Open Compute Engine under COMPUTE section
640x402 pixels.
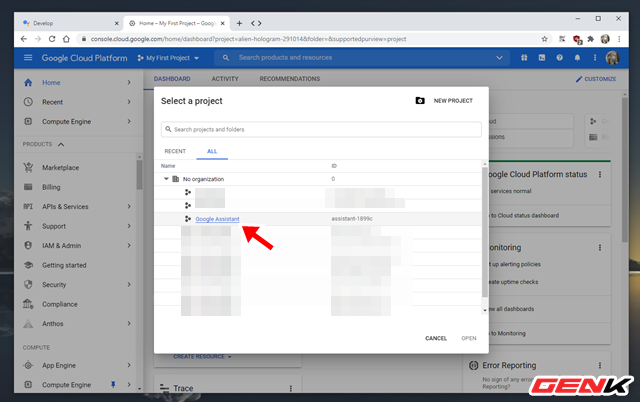pos(67,384)
